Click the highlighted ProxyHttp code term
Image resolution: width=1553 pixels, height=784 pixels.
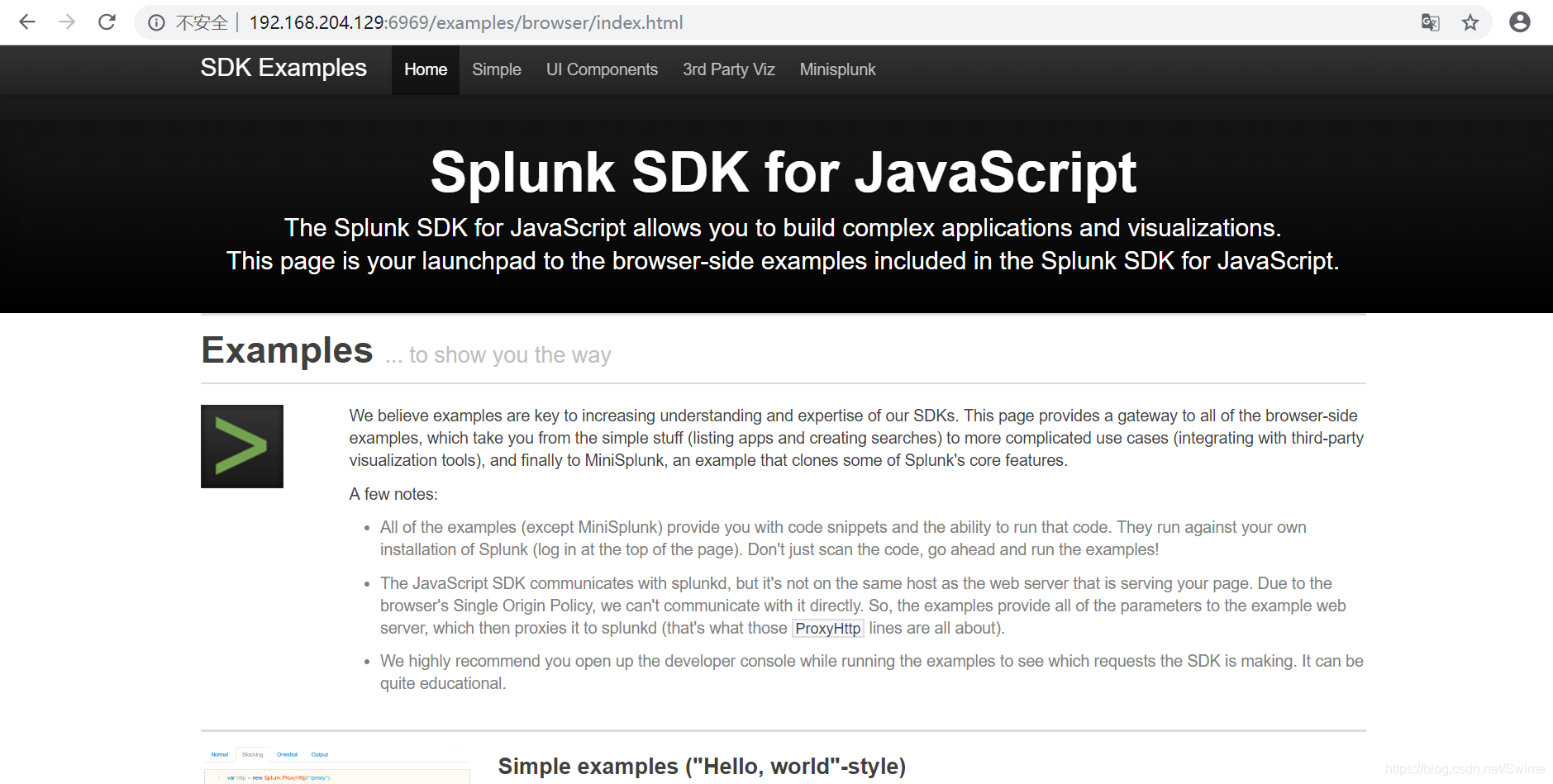[827, 629]
